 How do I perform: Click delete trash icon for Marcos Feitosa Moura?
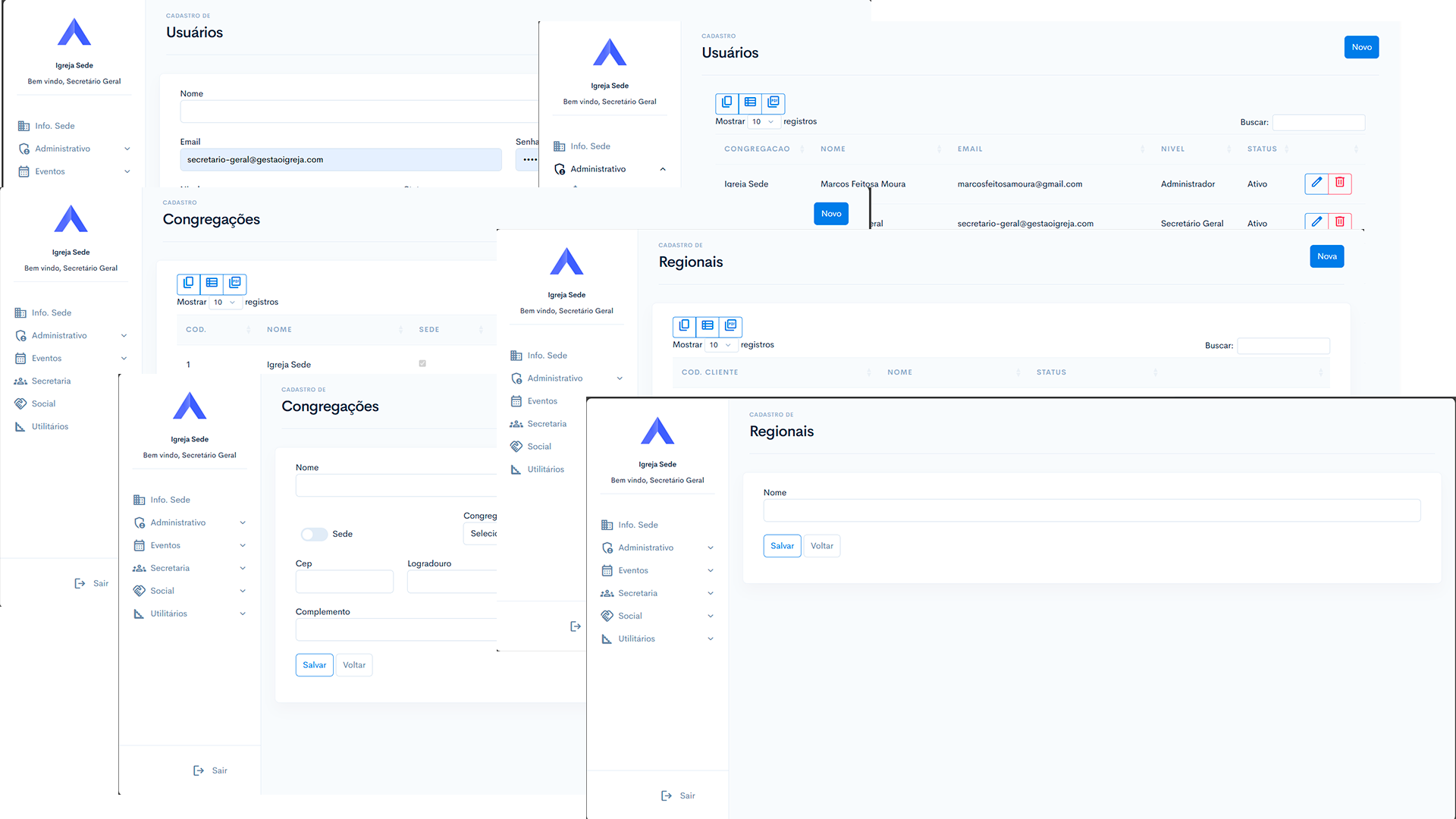(1340, 183)
